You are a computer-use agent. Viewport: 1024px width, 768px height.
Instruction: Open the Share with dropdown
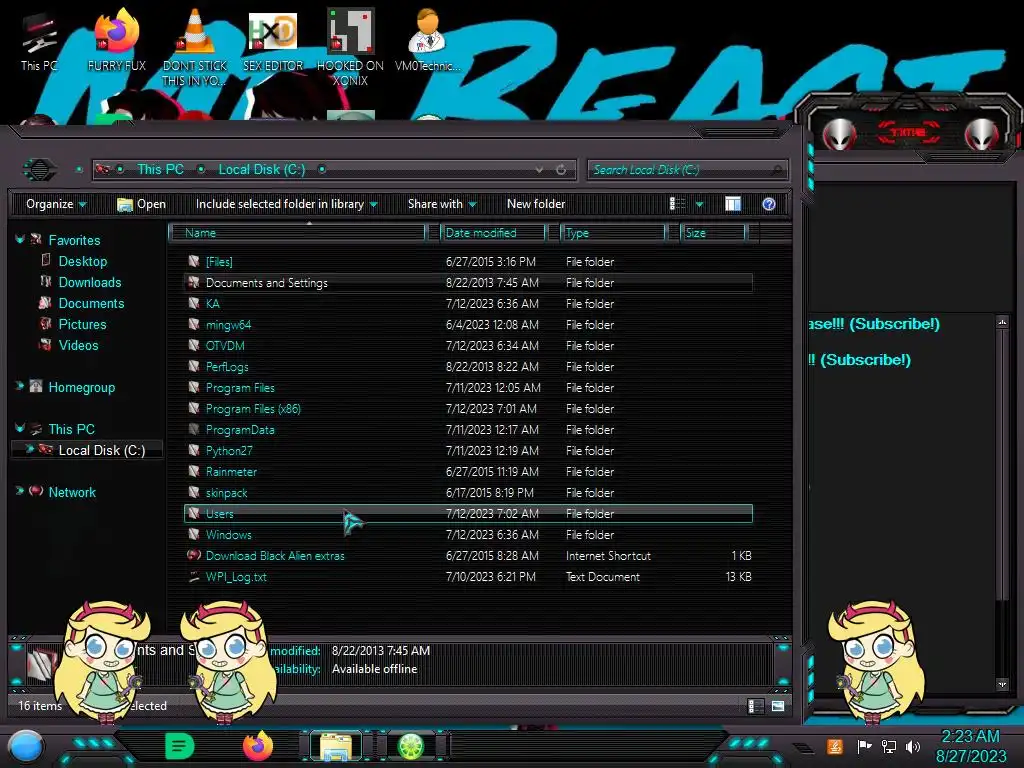click(442, 204)
